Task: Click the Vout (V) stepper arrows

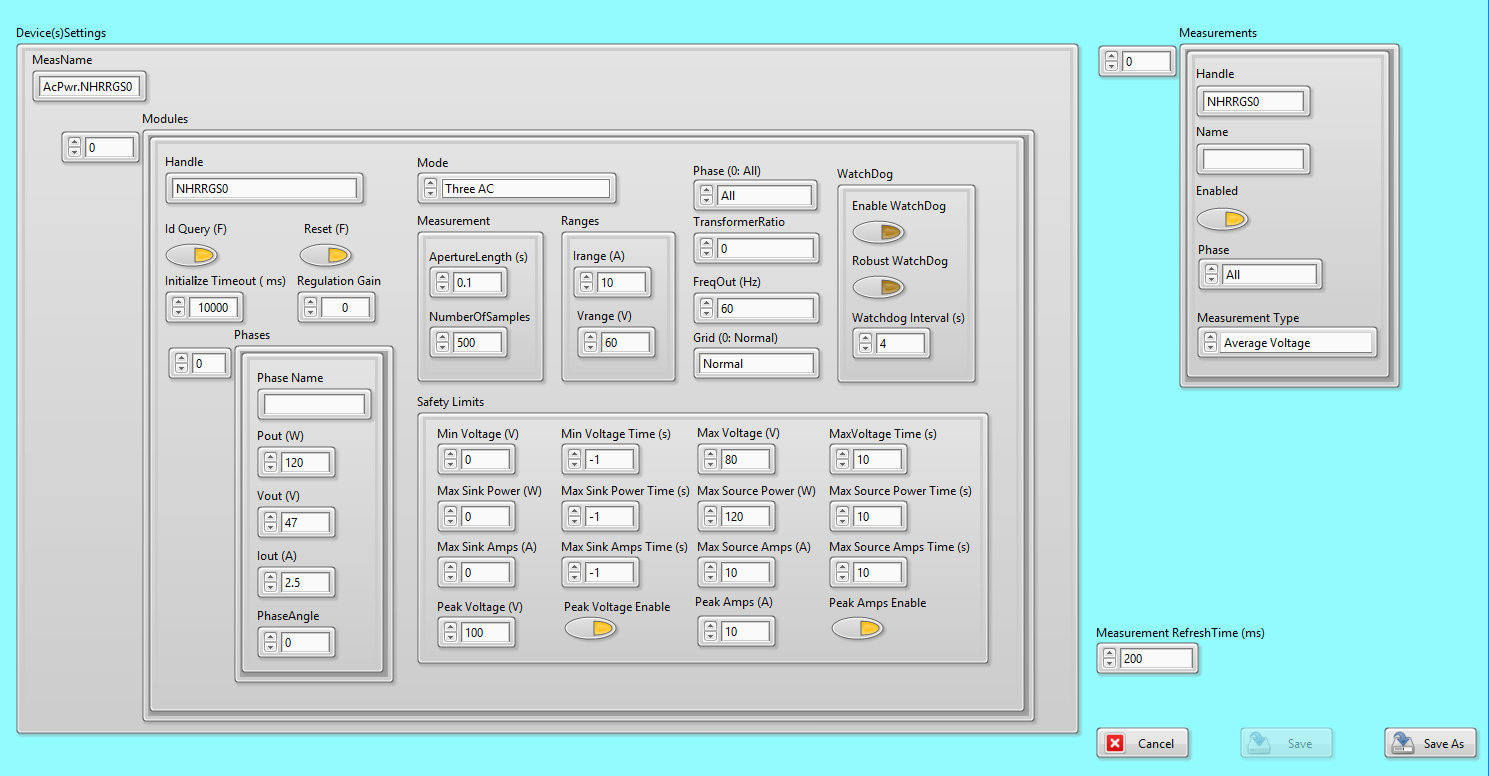Action: [x=270, y=522]
